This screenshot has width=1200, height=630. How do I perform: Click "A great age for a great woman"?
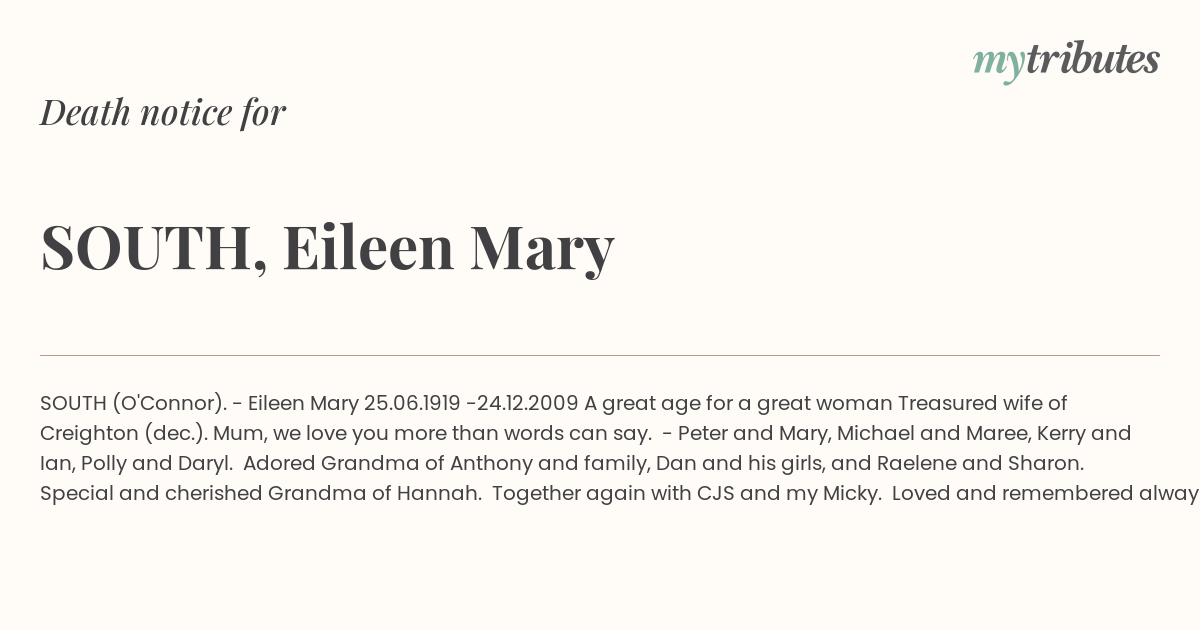[x=738, y=404]
